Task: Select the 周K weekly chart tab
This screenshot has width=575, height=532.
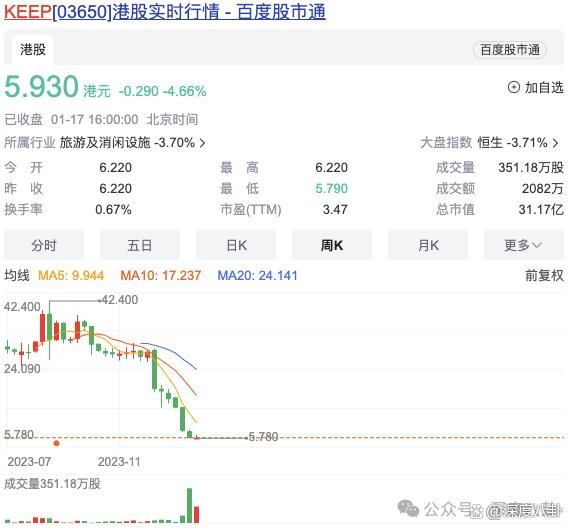Action: pyautogui.click(x=332, y=245)
